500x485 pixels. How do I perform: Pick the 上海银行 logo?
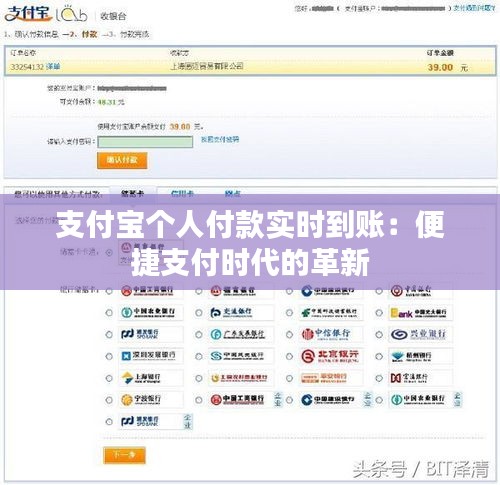[151, 378]
